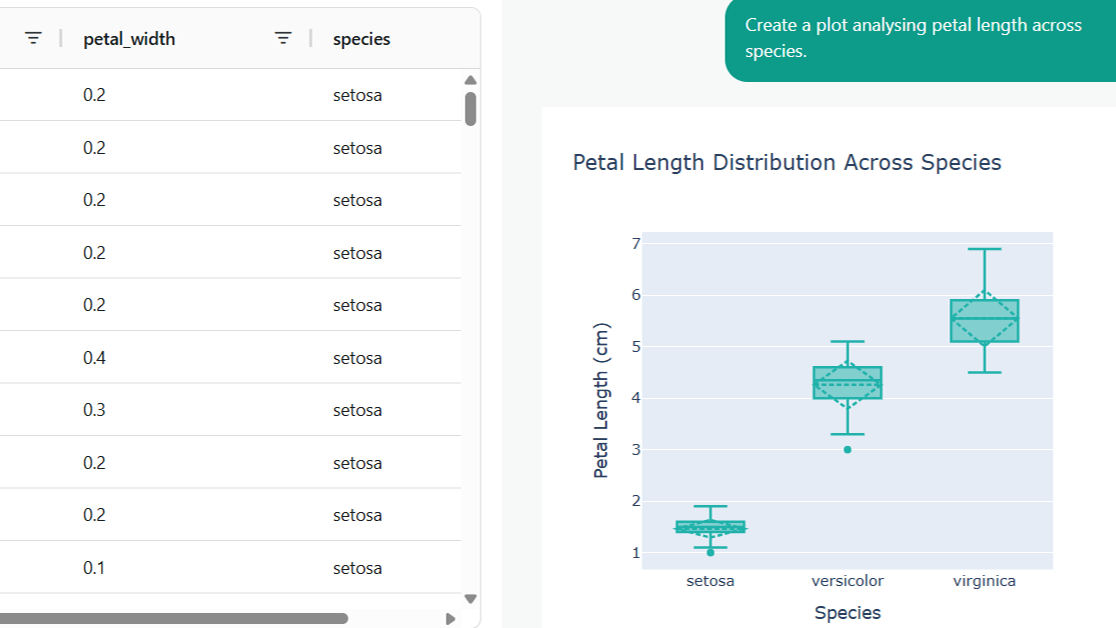Select the virginica box in the plot

(985, 321)
